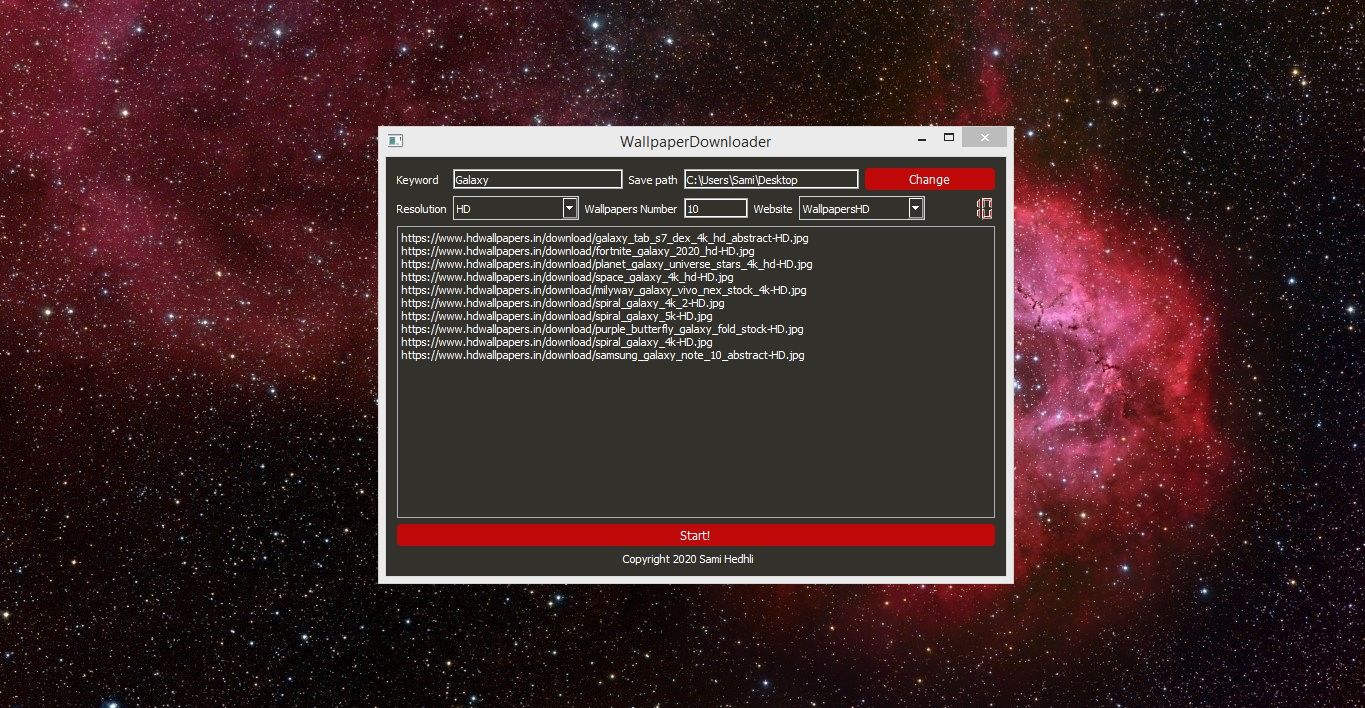
Task: Click the Resolution label
Action: (x=421, y=209)
